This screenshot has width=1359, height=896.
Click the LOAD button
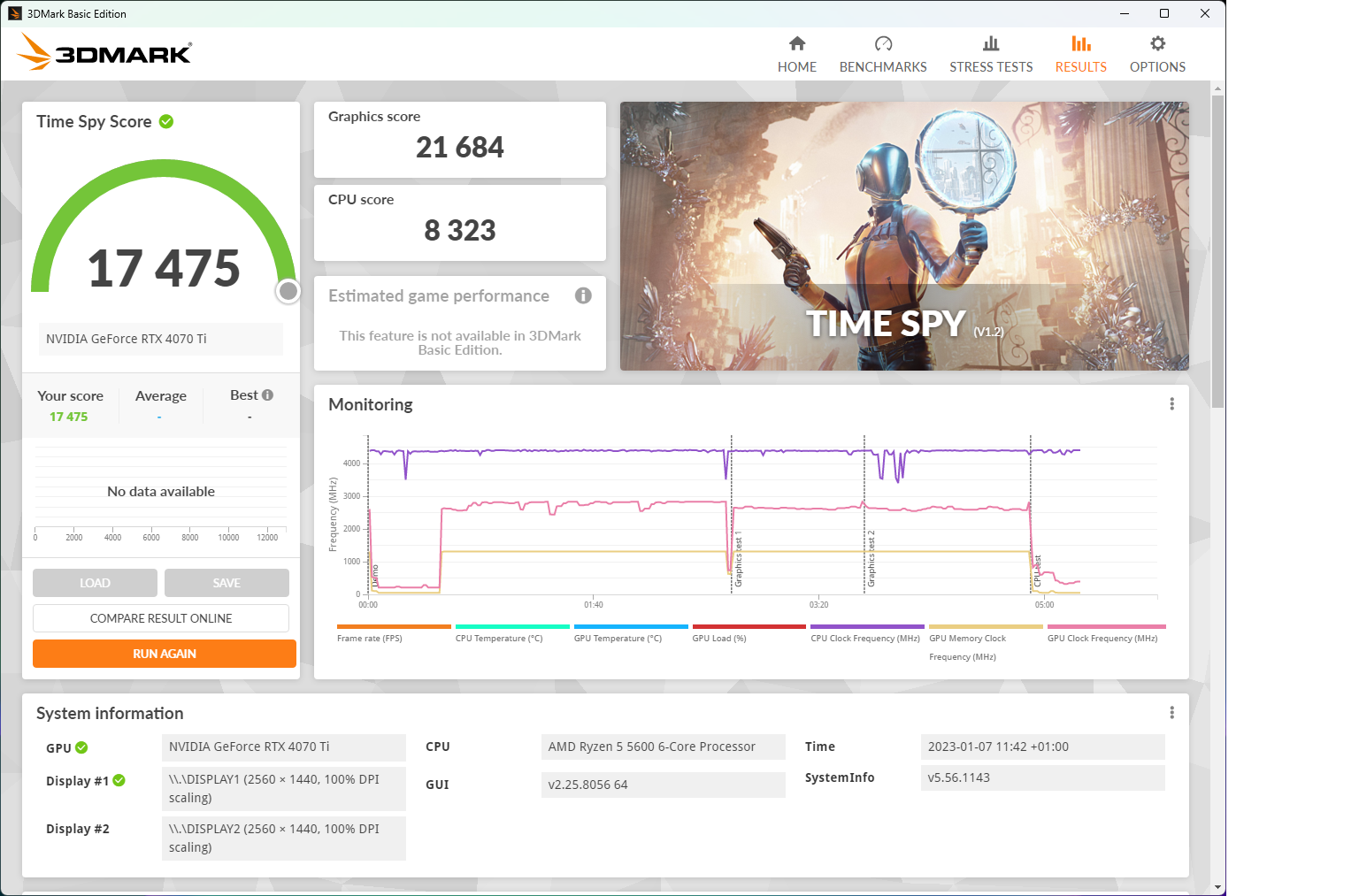(95, 583)
